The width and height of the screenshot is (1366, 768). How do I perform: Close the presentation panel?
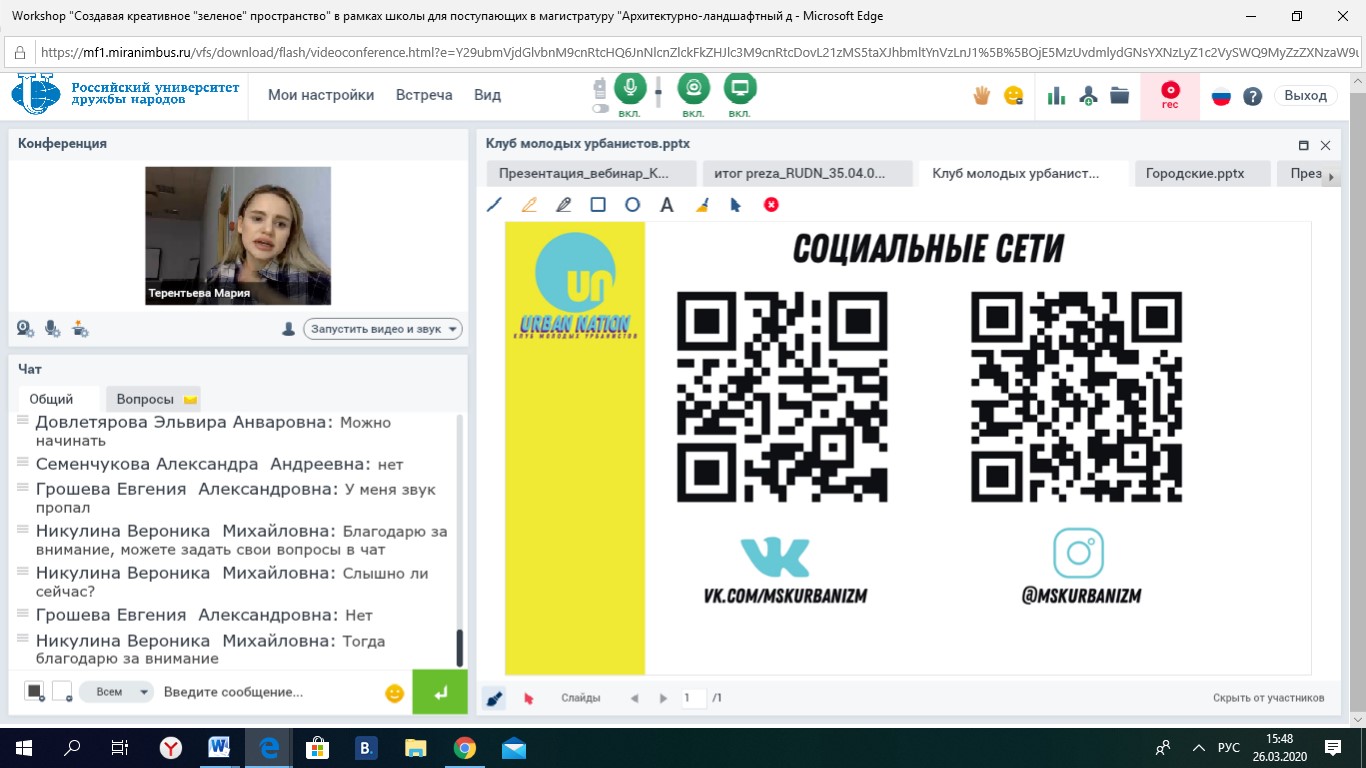coord(1326,145)
